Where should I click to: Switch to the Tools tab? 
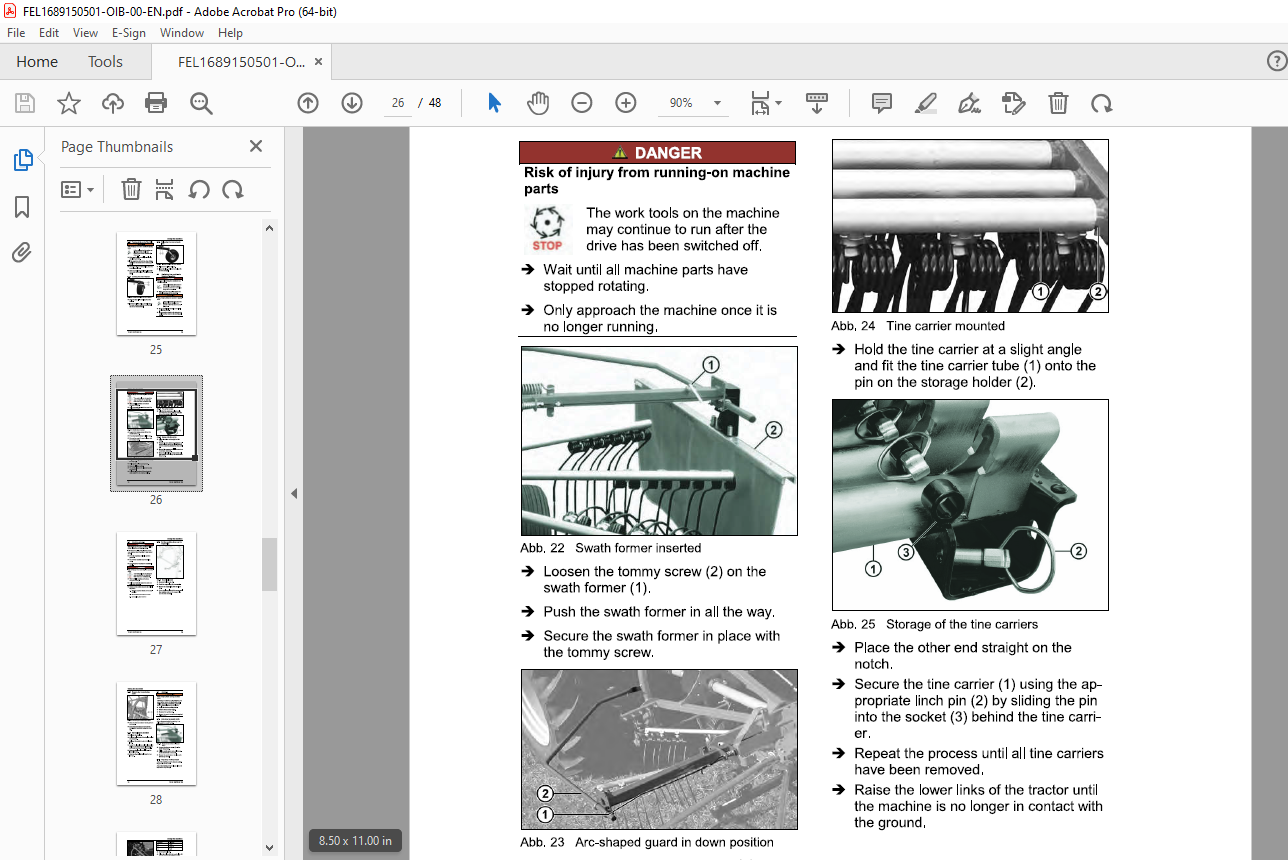(x=105, y=62)
